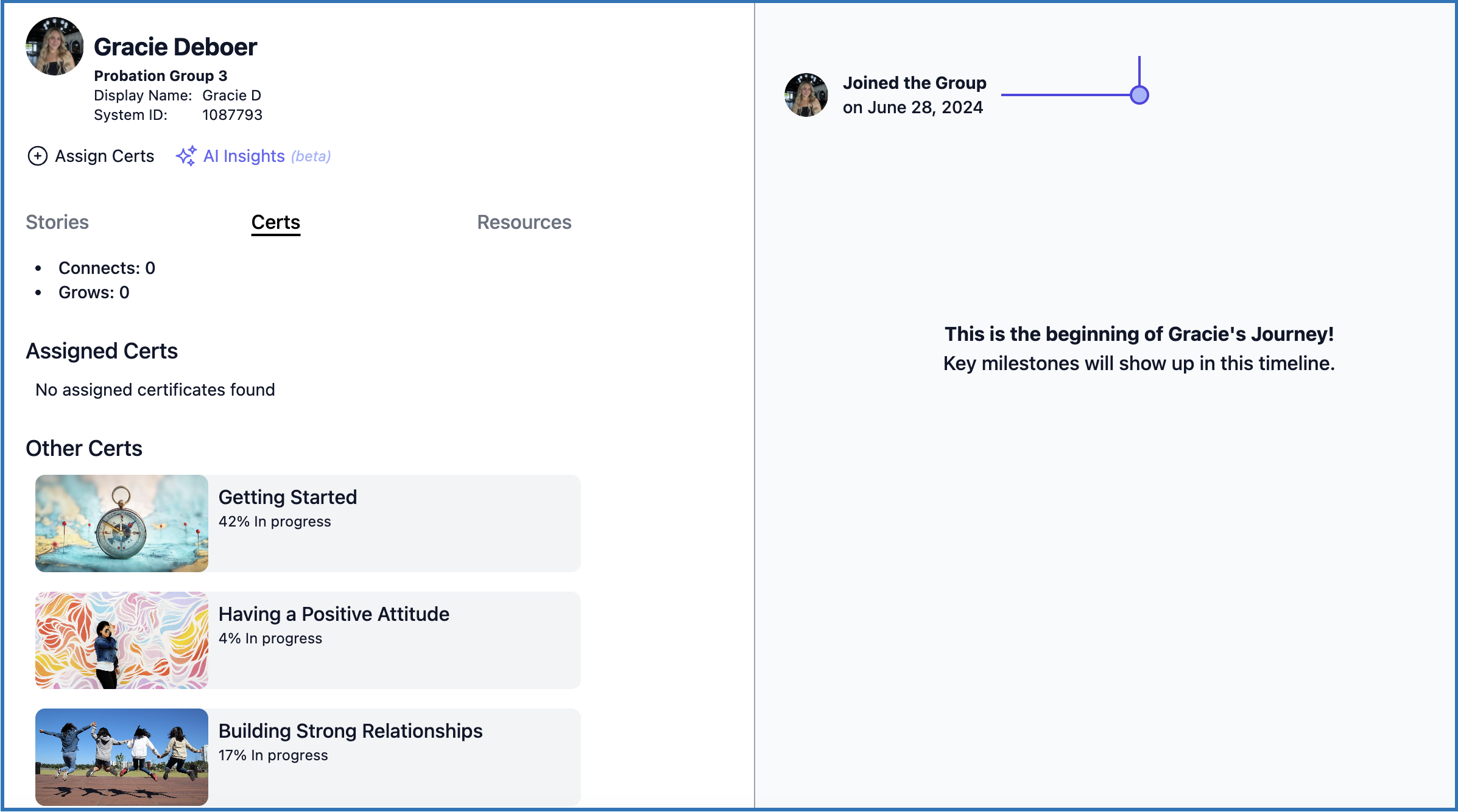Open the Stories tab
Image resolution: width=1458 pixels, height=812 pixels.
(57, 222)
